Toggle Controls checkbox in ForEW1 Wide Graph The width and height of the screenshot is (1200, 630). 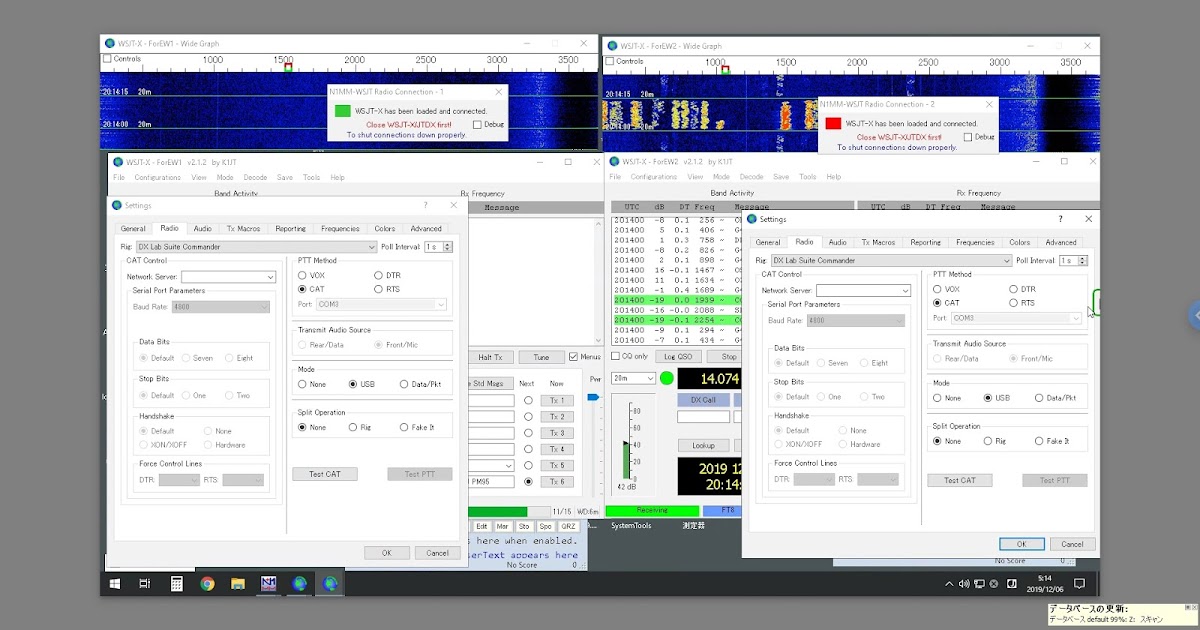[x=107, y=59]
